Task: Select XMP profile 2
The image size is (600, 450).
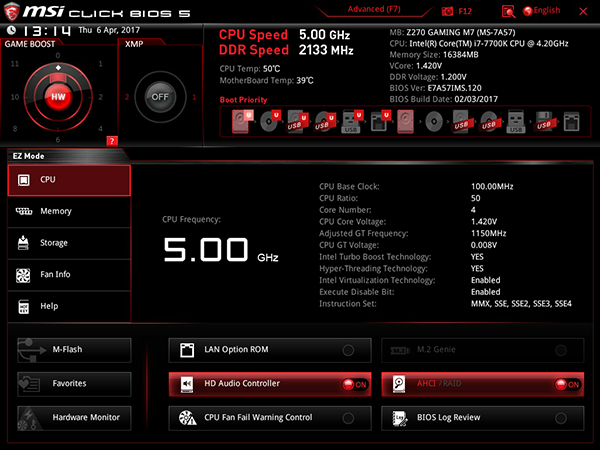Action: 127,97
